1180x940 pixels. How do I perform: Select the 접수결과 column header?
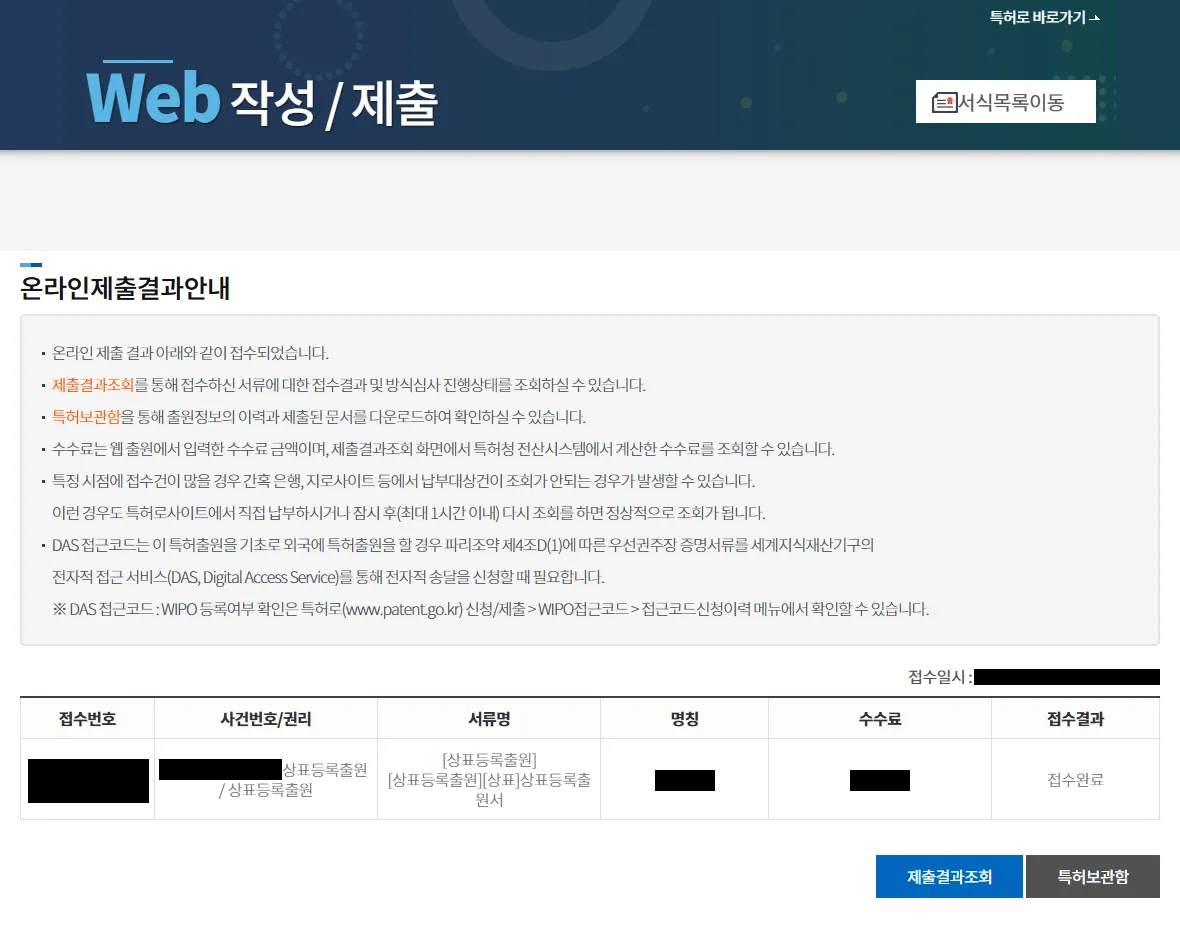[1075, 719]
